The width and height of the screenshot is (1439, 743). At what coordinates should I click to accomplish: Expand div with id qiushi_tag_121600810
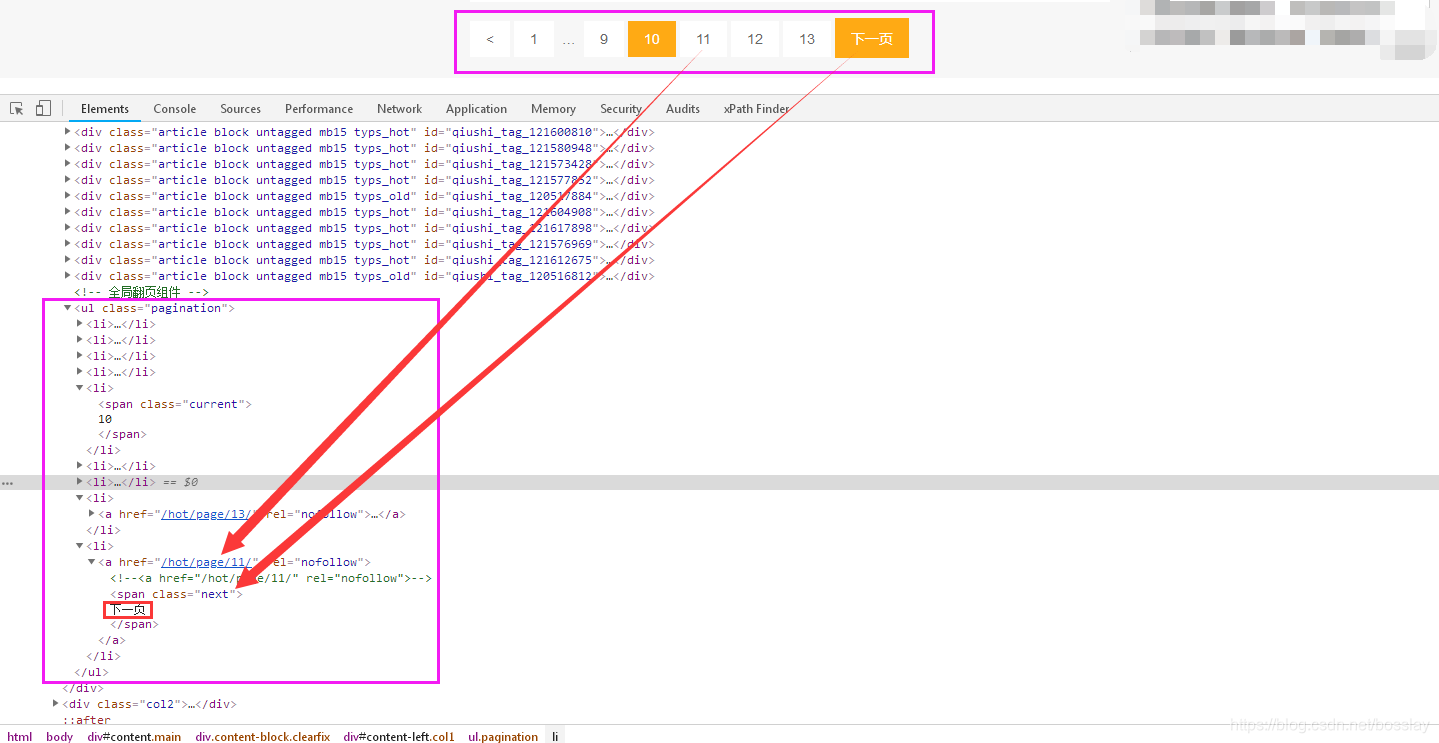pyautogui.click(x=68, y=132)
